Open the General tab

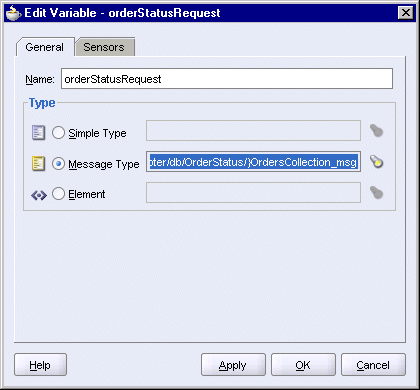click(x=45, y=47)
